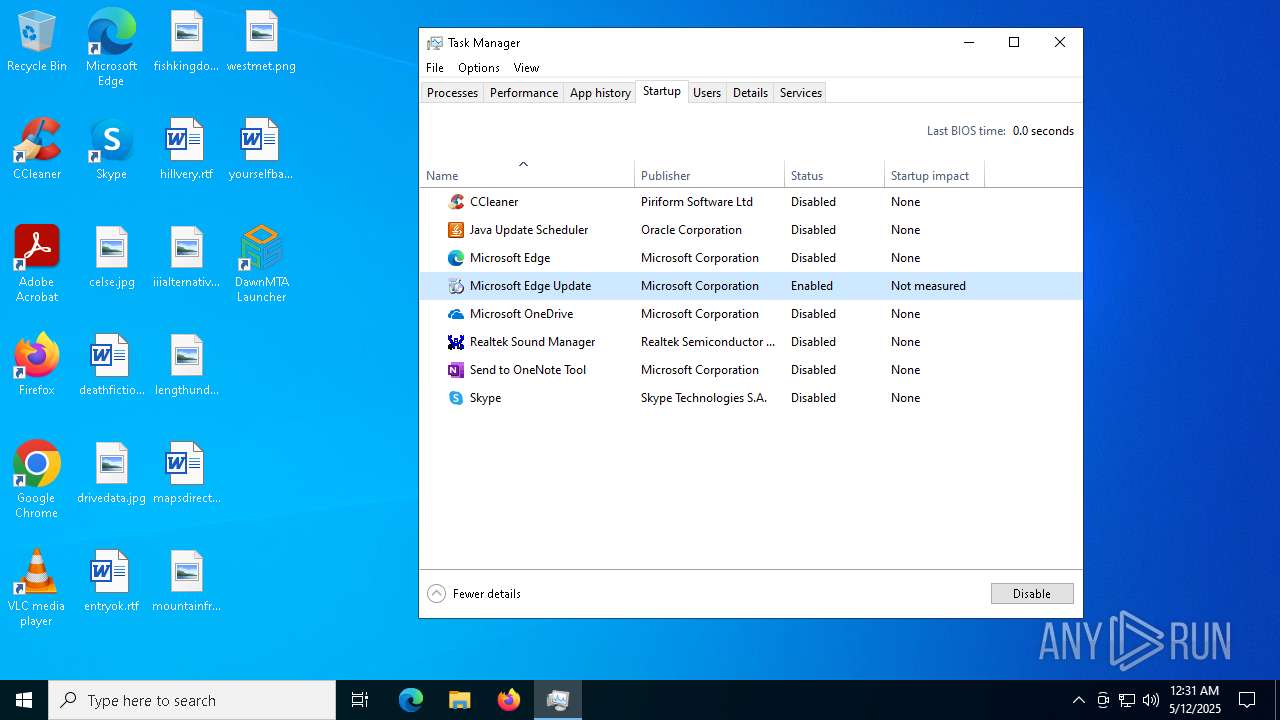This screenshot has height=720, width=1280.
Task: Select the CCleaner desktop shortcut
Action: click(37, 149)
